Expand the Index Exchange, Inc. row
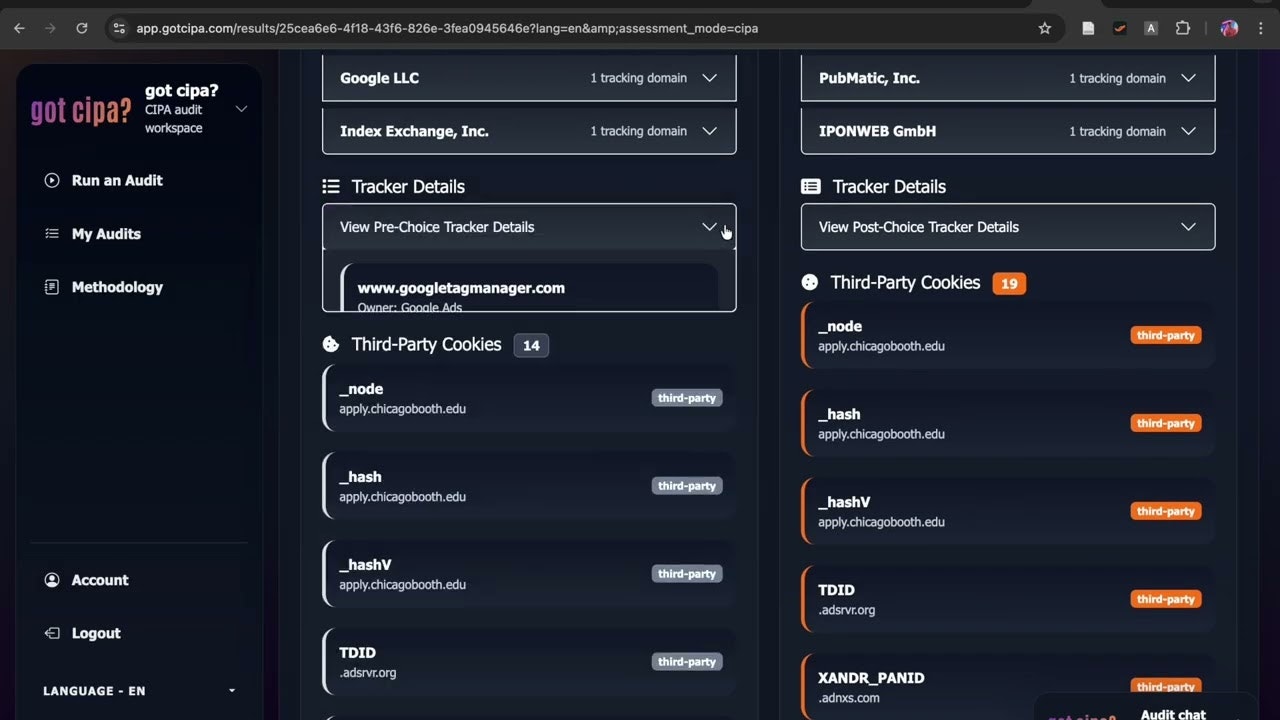 (x=529, y=131)
